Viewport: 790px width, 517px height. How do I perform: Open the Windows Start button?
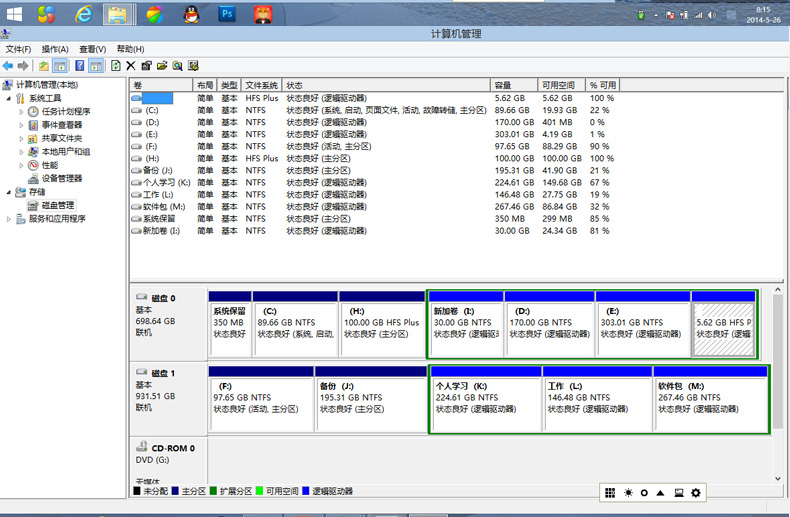[x=14, y=14]
